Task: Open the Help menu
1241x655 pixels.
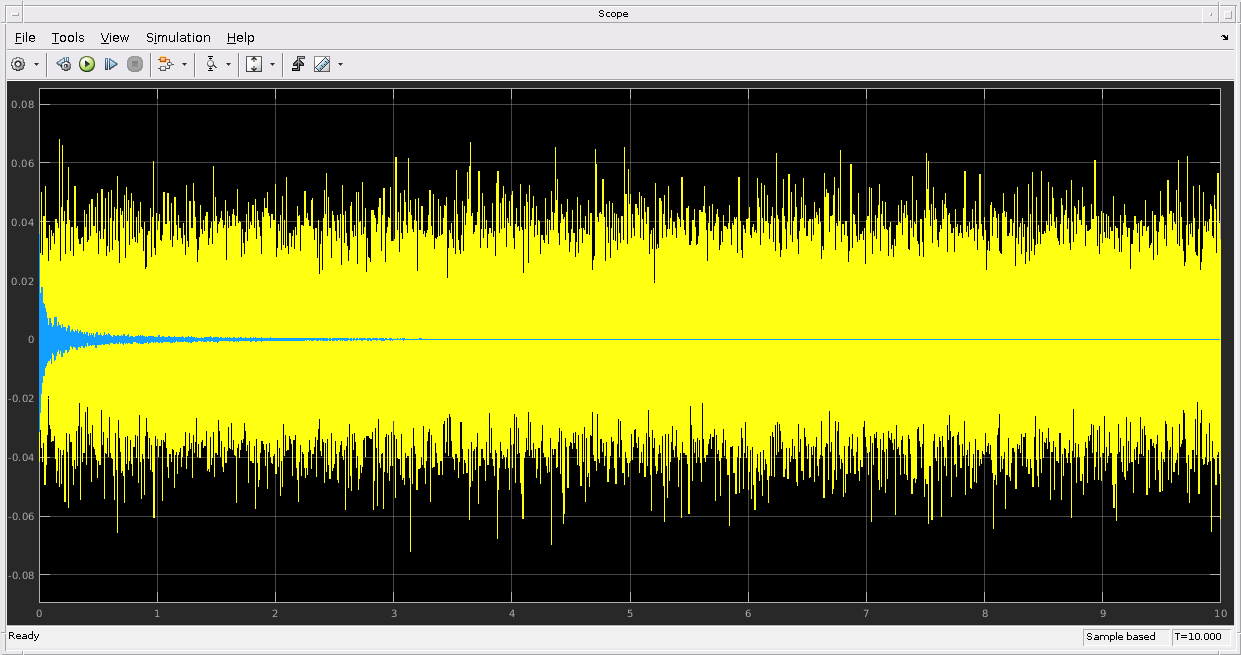Action: 240,38
